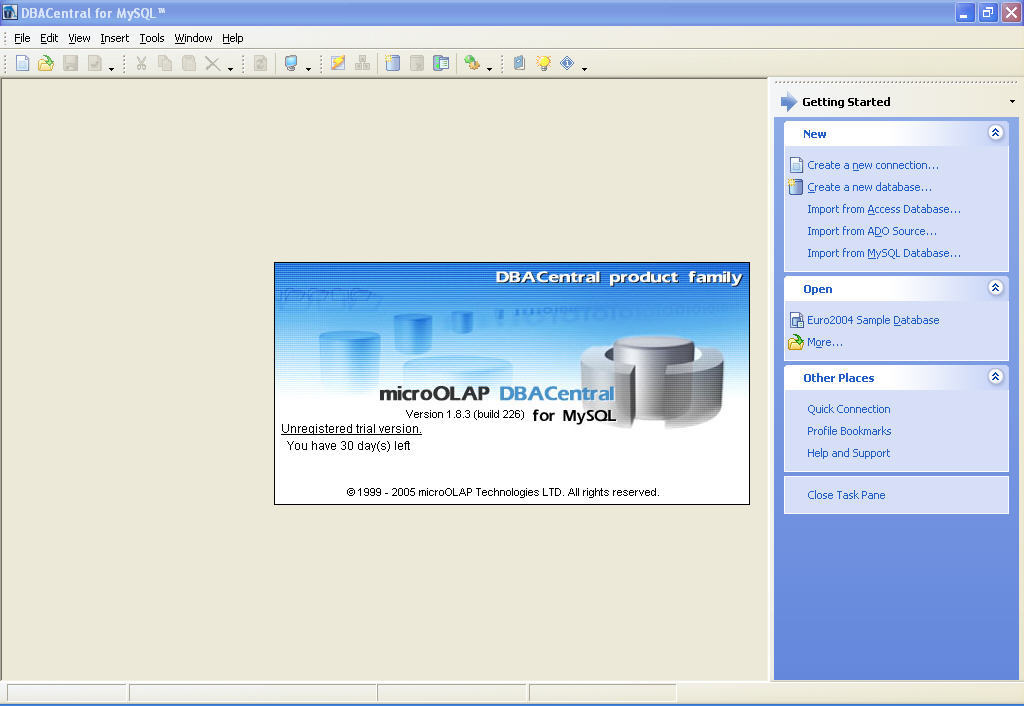Click the diagram structure toolbar icon
1024x706 pixels.
(362, 63)
